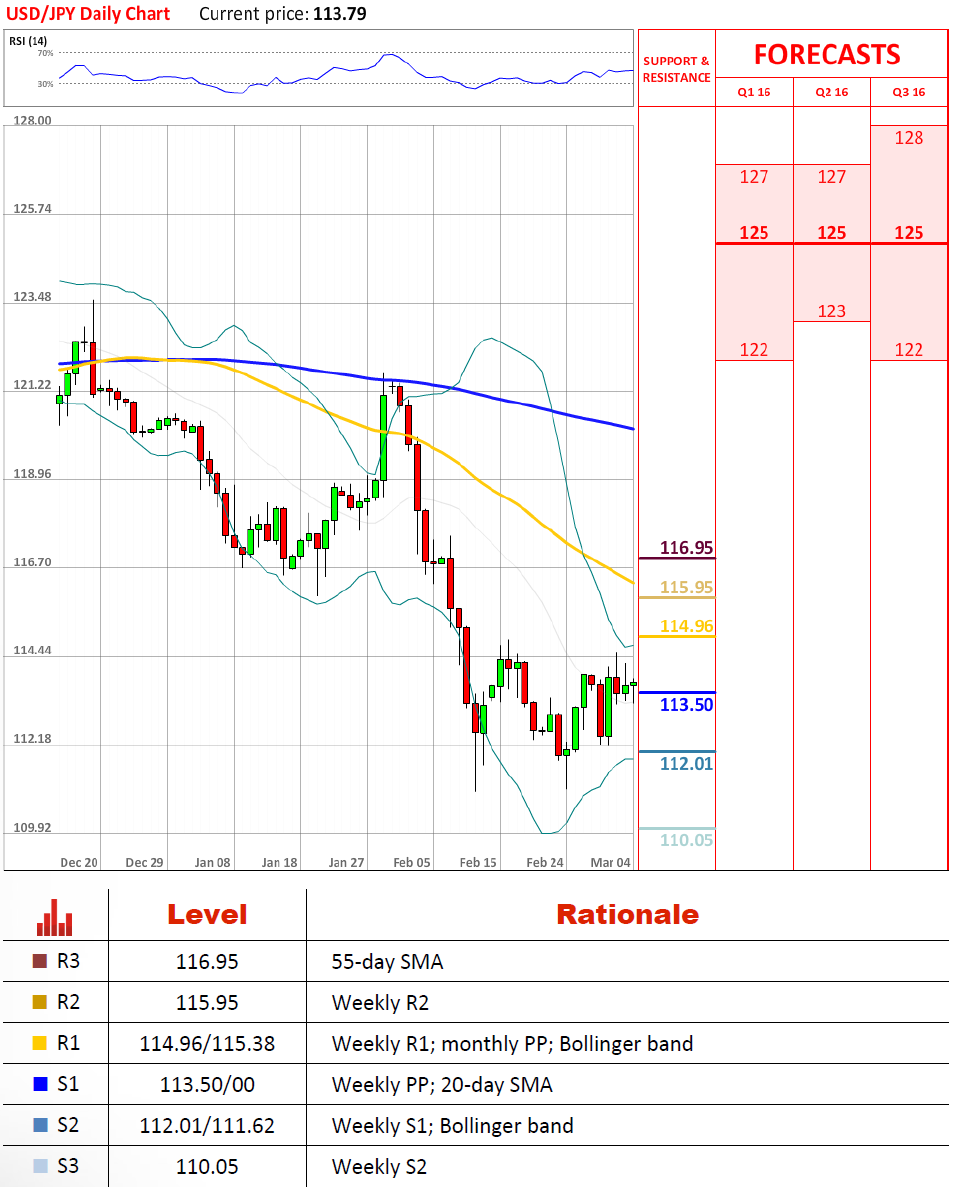
Task: Click the R3 dark red color swatch
Action: (40, 961)
